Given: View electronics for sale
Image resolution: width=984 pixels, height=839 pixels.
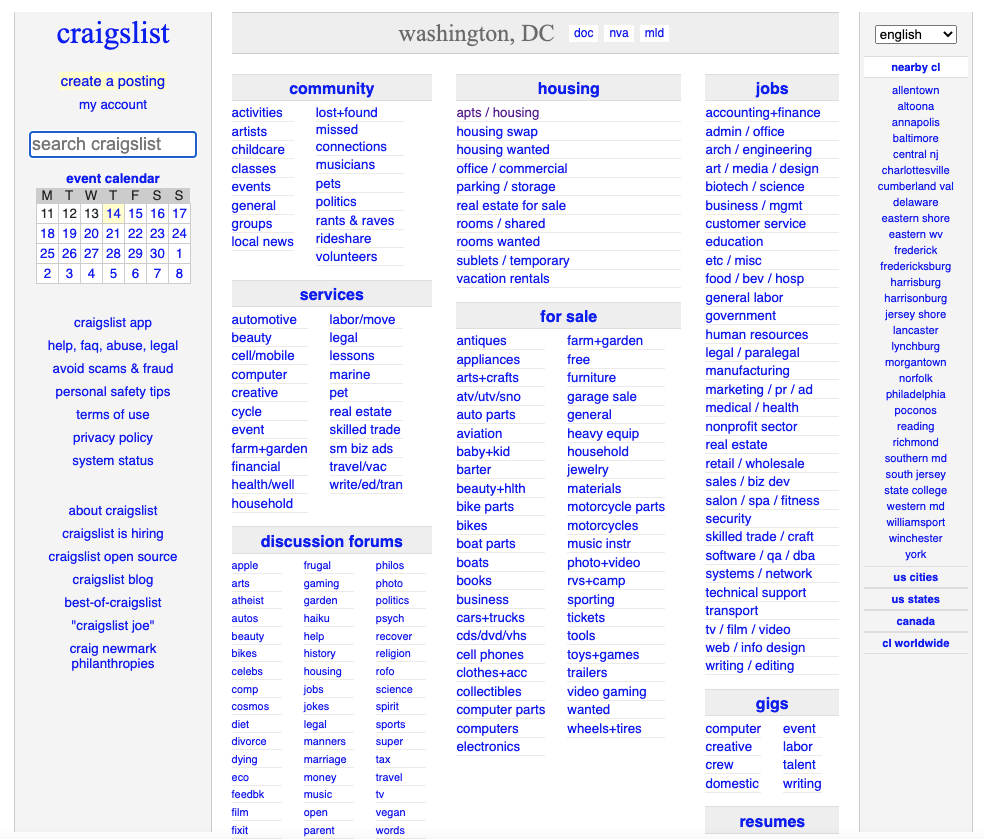Looking at the screenshot, I should [488, 747].
